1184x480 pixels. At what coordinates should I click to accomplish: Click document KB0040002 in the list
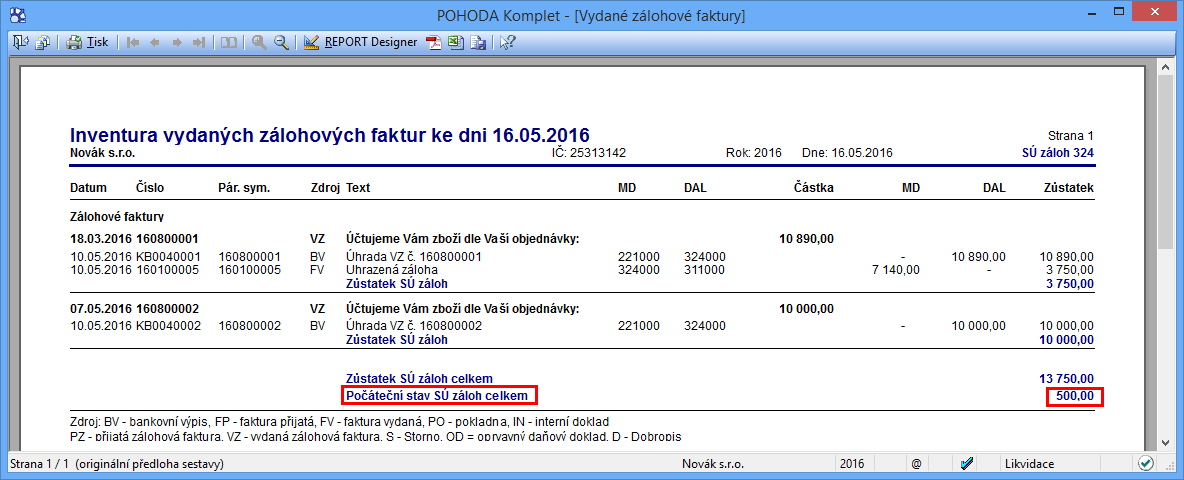[170, 326]
